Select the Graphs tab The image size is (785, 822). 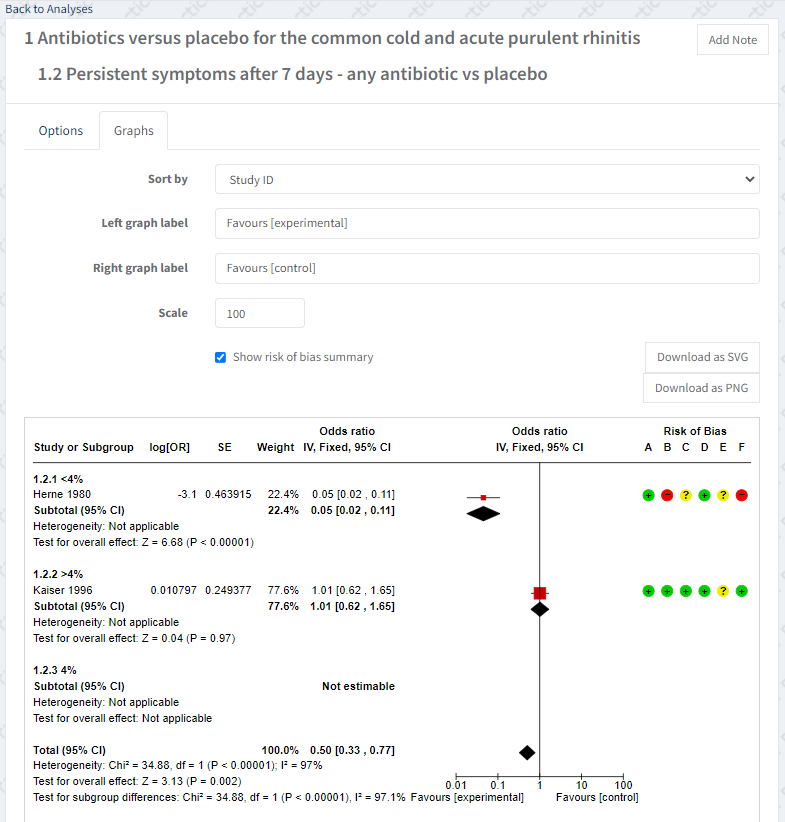(133, 131)
